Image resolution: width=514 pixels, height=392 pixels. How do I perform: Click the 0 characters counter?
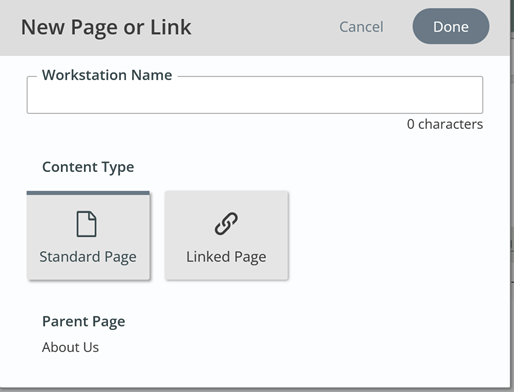(x=445, y=124)
